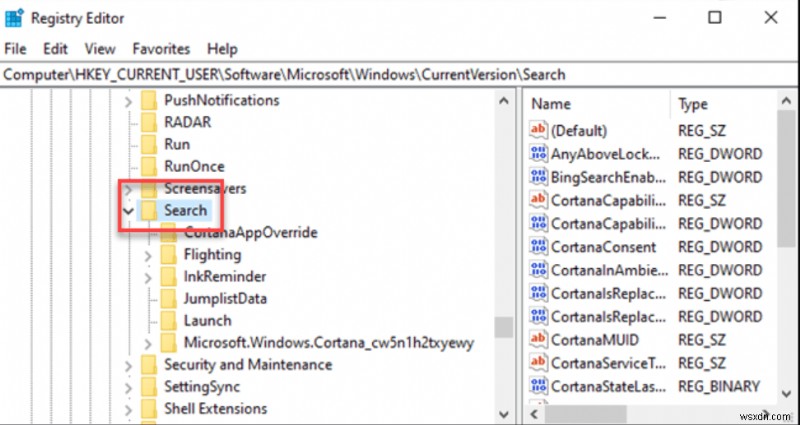
Task: Select the PushNotifications folder icon
Action: (x=148, y=101)
